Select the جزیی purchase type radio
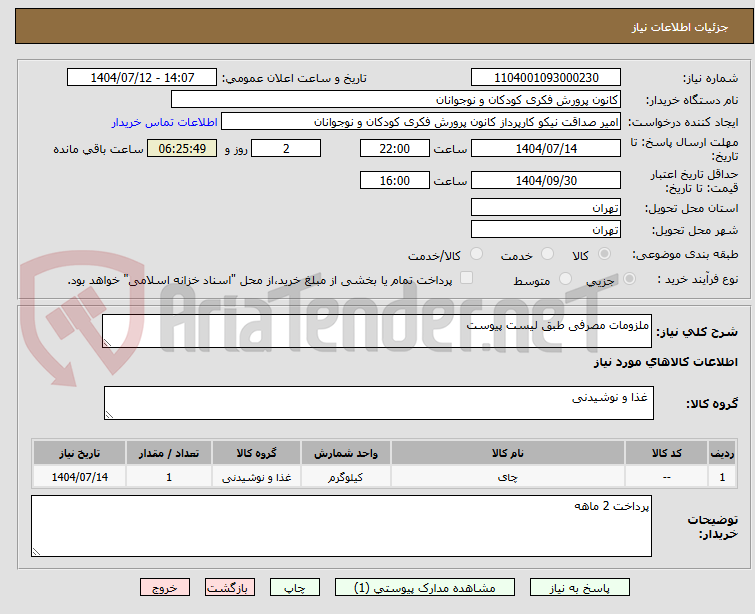Screen dimensions: 755x614 tap(629, 278)
